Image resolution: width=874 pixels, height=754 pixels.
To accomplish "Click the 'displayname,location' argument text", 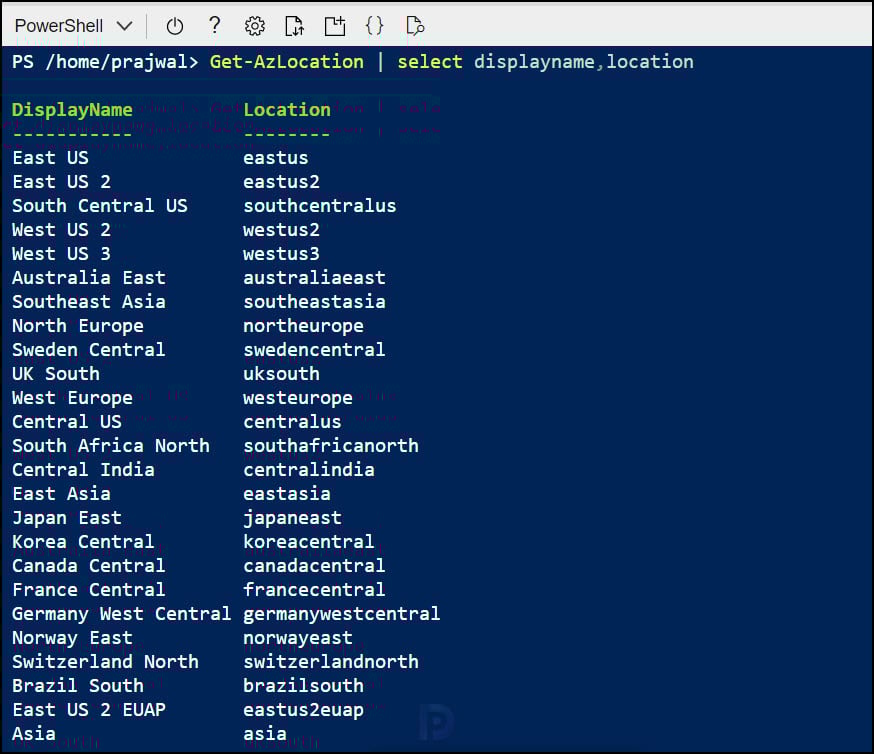I will tap(584, 62).
